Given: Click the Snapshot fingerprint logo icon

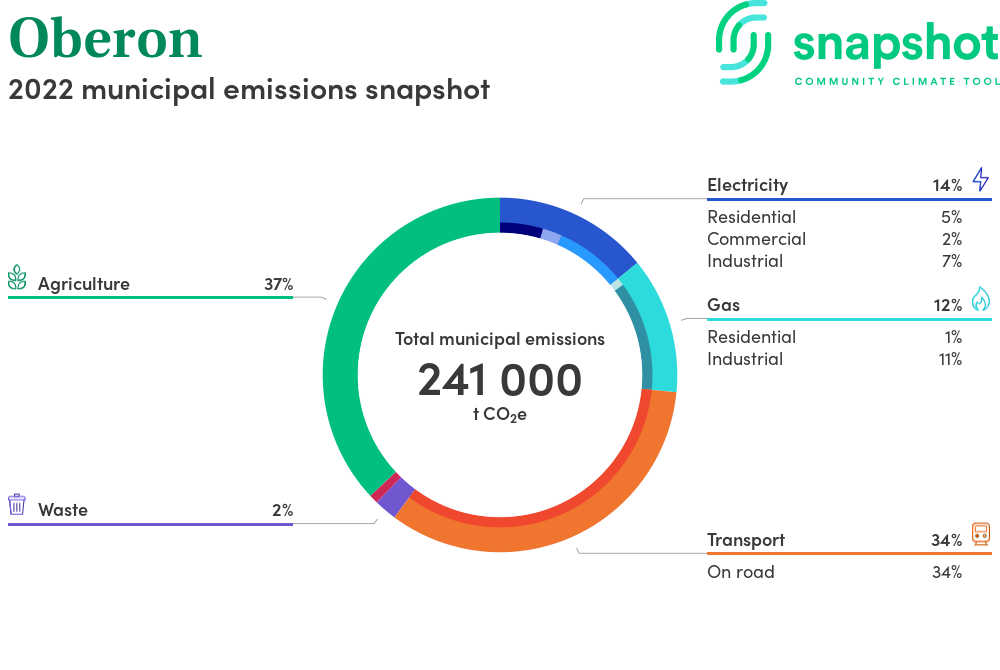Looking at the screenshot, I should (x=745, y=40).
